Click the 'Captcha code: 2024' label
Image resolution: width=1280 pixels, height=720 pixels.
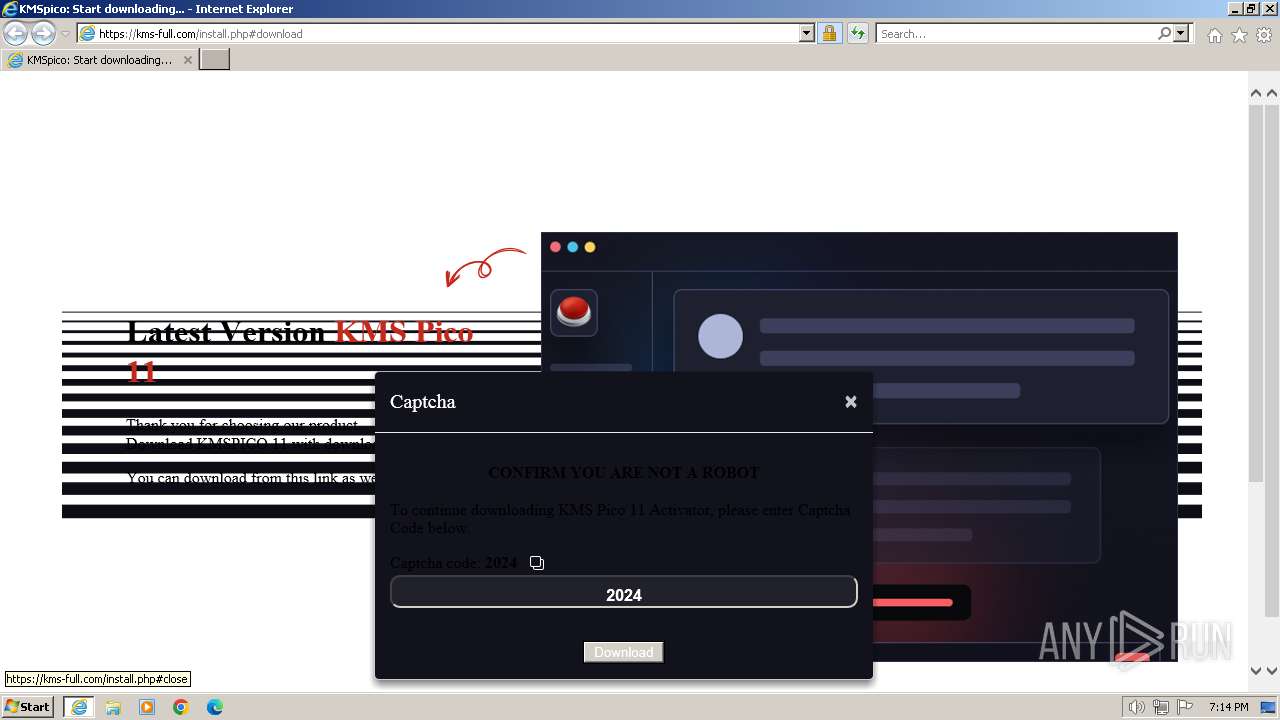click(x=453, y=563)
